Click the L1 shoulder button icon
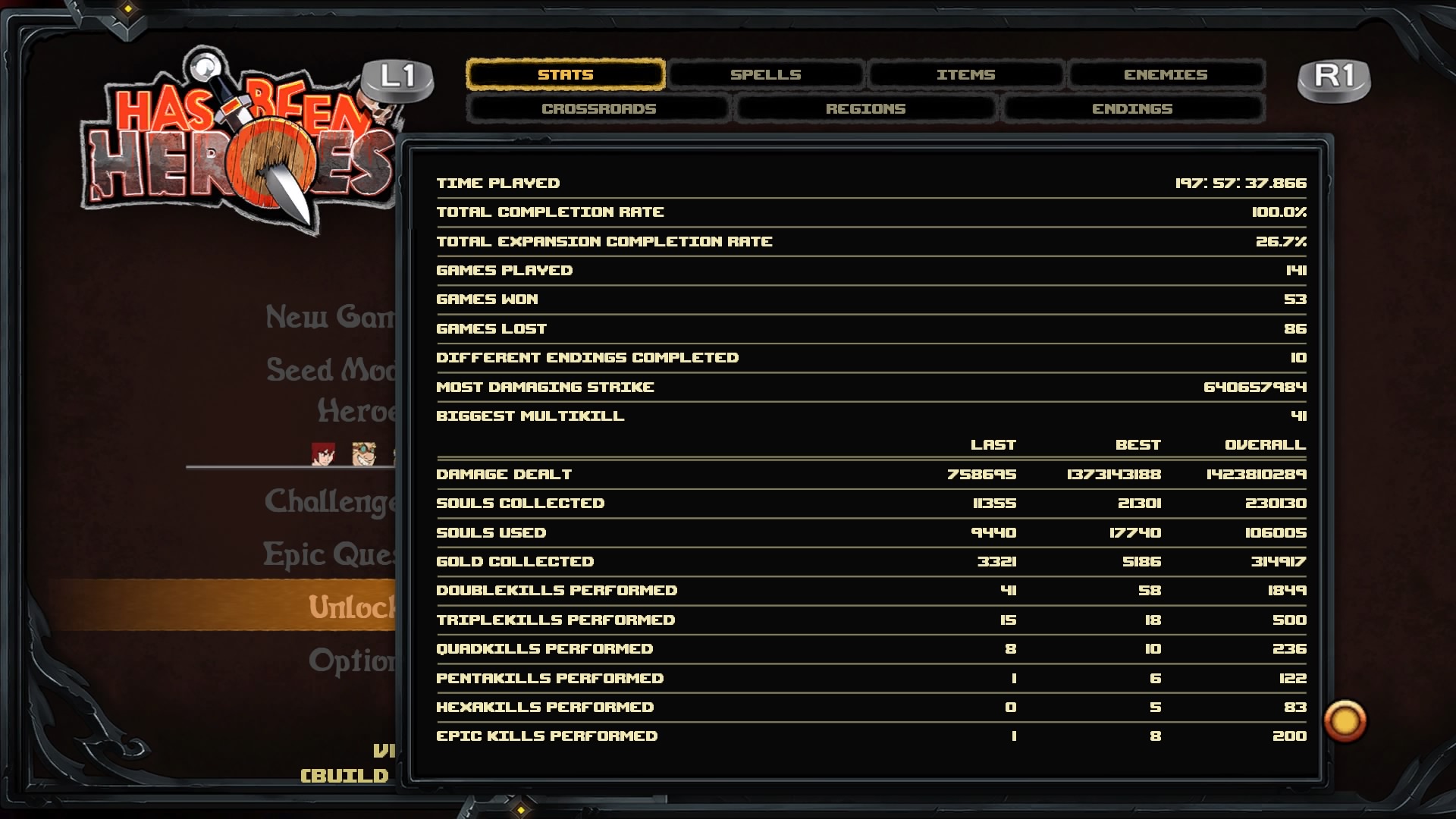The width and height of the screenshot is (1456, 819). click(x=397, y=80)
